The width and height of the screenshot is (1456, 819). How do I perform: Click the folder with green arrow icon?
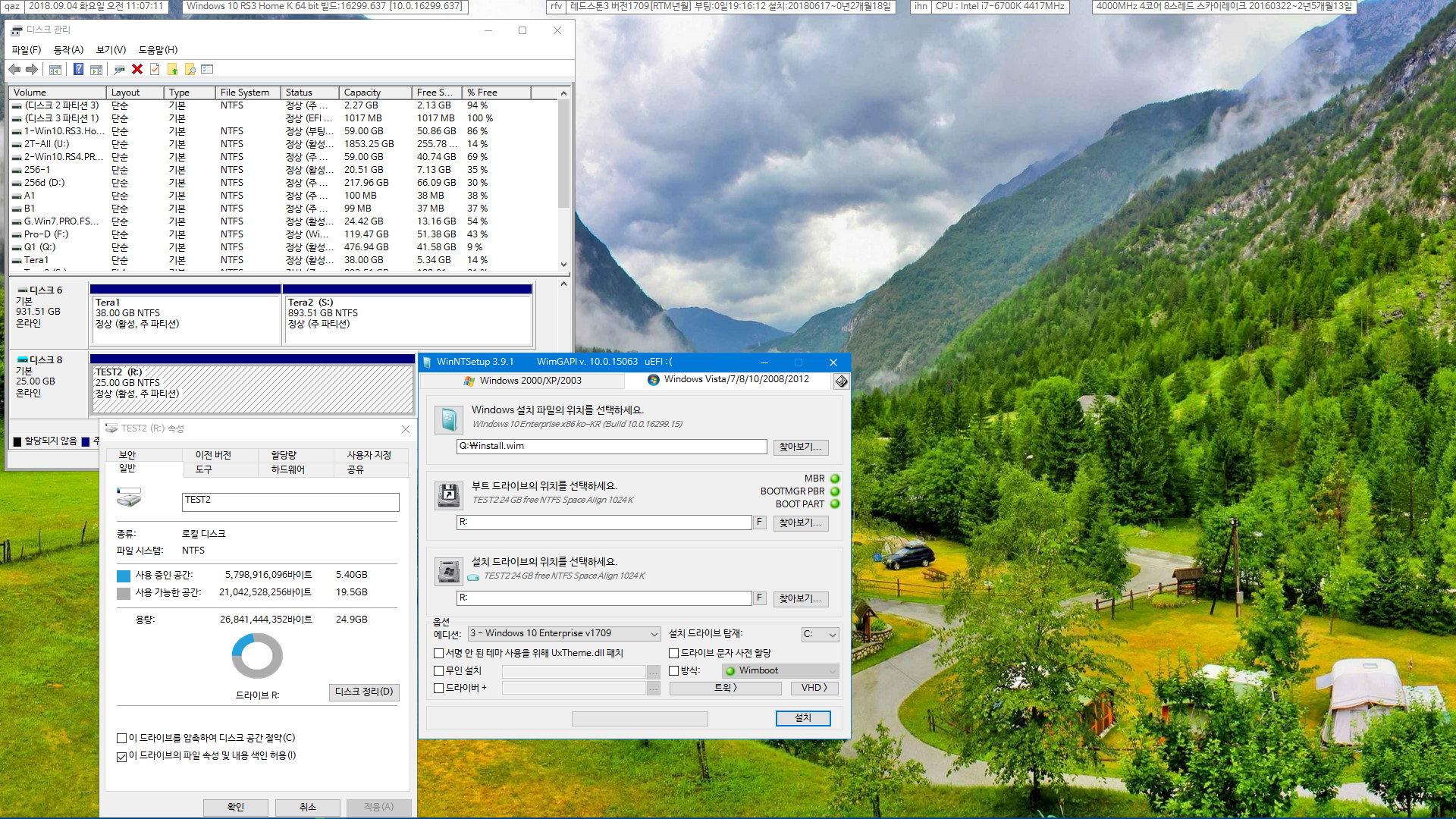point(173,70)
